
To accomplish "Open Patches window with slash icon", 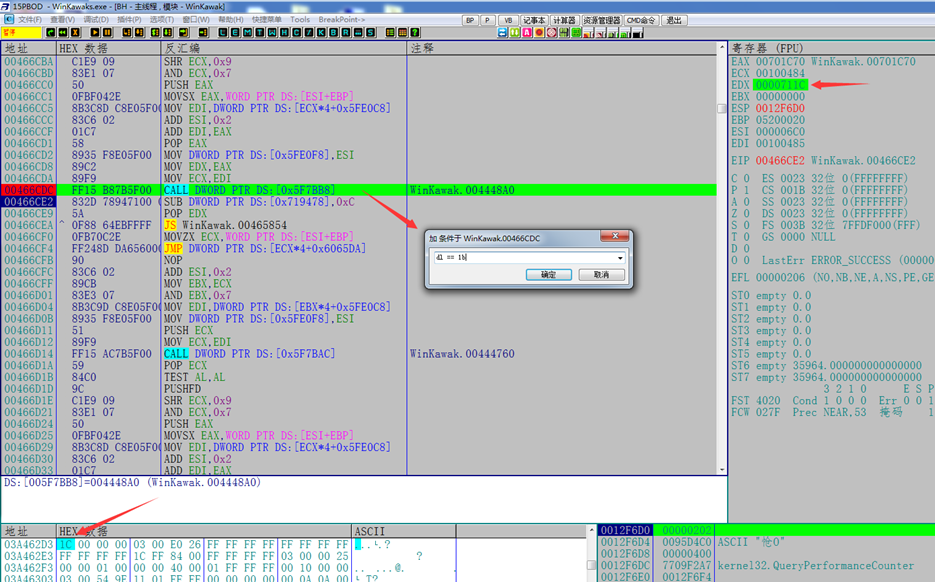I will 309,32.
